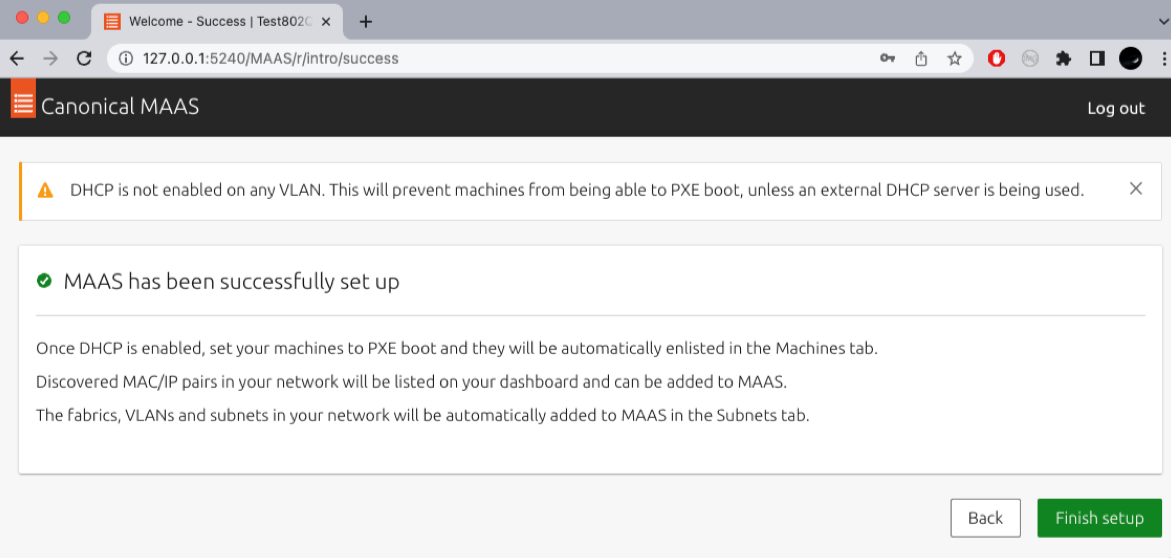
Task: Click the Finish setup button
Action: (x=1099, y=518)
